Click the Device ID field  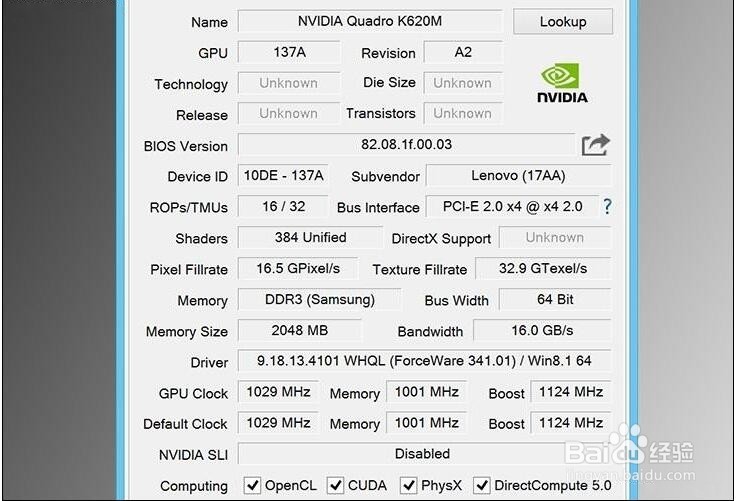click(x=283, y=176)
